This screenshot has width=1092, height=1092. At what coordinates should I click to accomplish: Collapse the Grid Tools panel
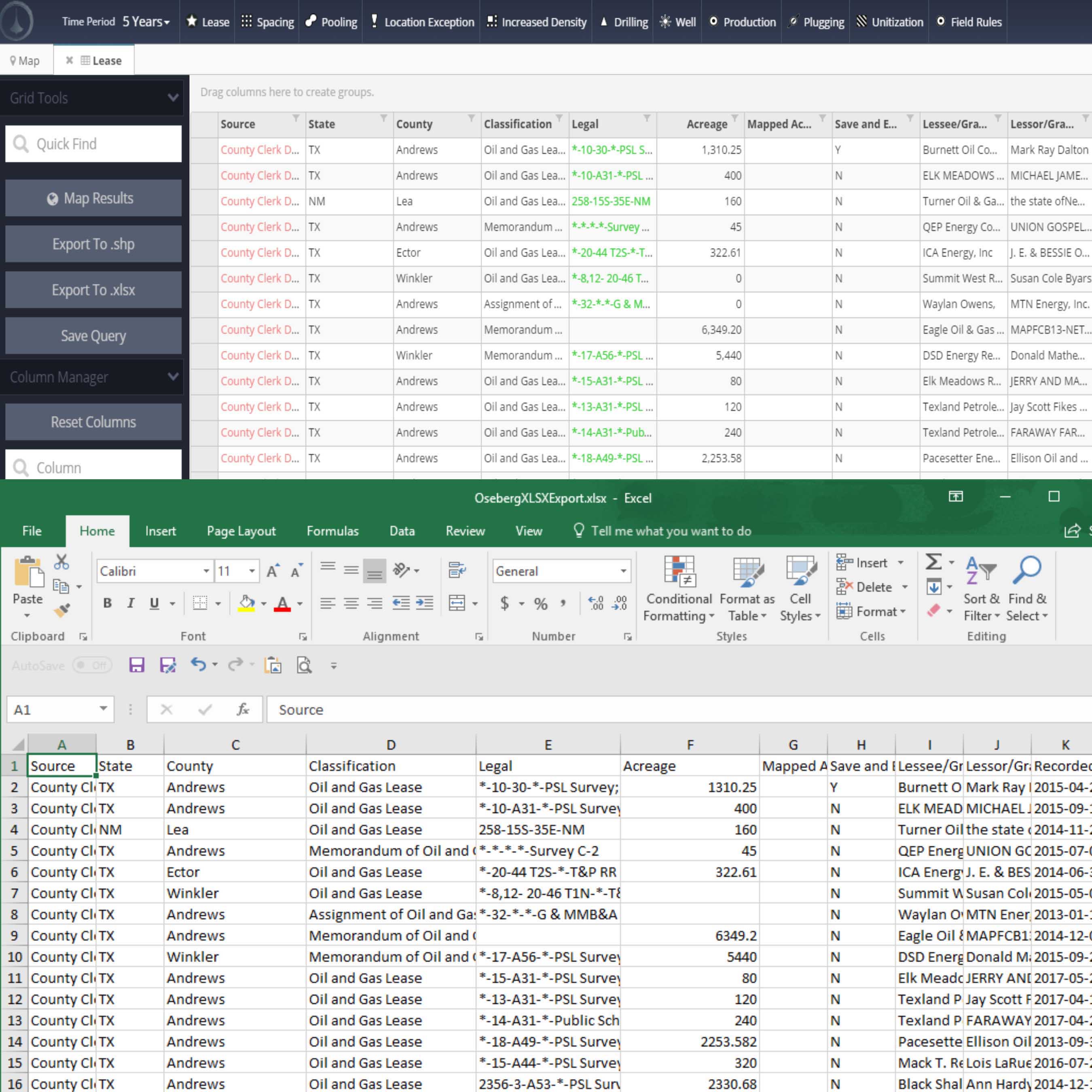coord(173,98)
